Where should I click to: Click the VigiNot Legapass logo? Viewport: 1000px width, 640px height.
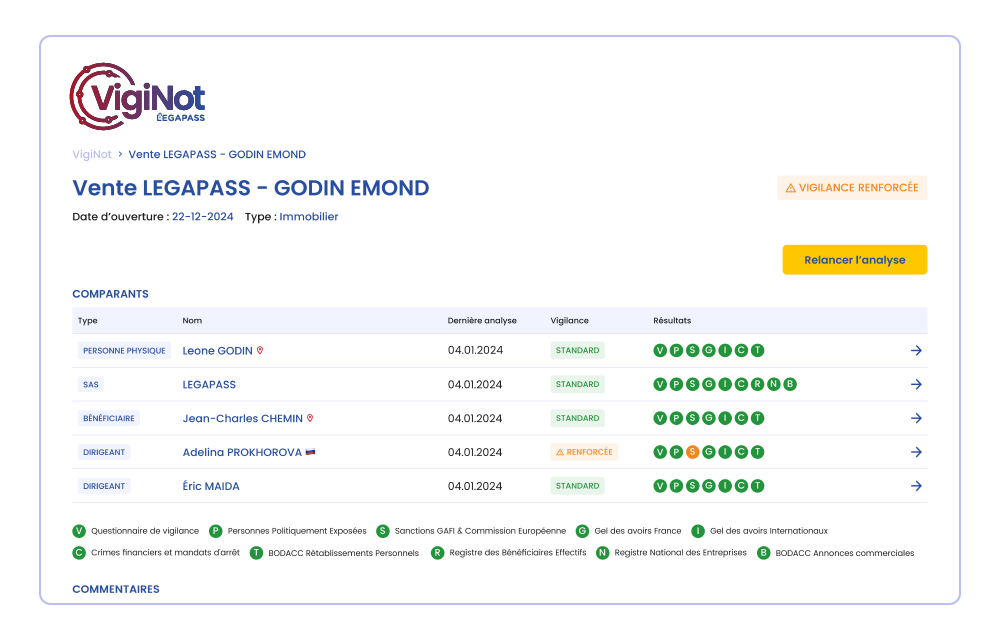pos(137,97)
